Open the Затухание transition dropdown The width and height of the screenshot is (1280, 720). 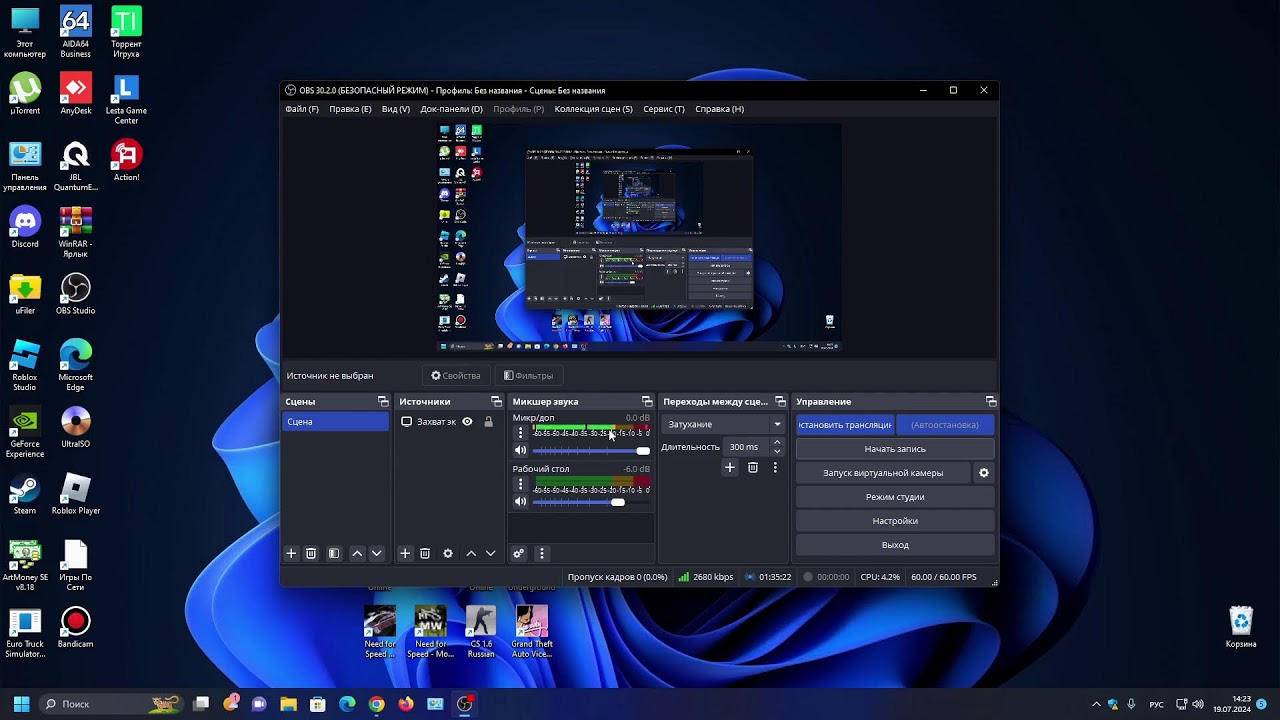(723, 424)
